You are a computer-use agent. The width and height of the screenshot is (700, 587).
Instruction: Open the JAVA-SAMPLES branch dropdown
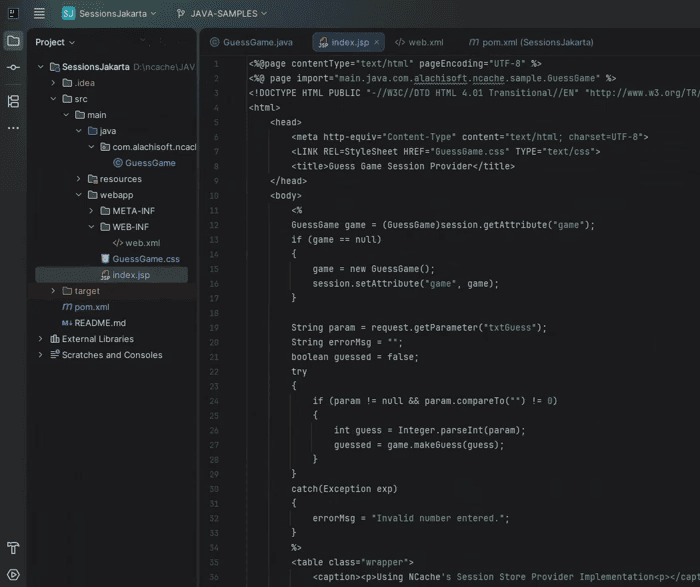click(x=221, y=13)
